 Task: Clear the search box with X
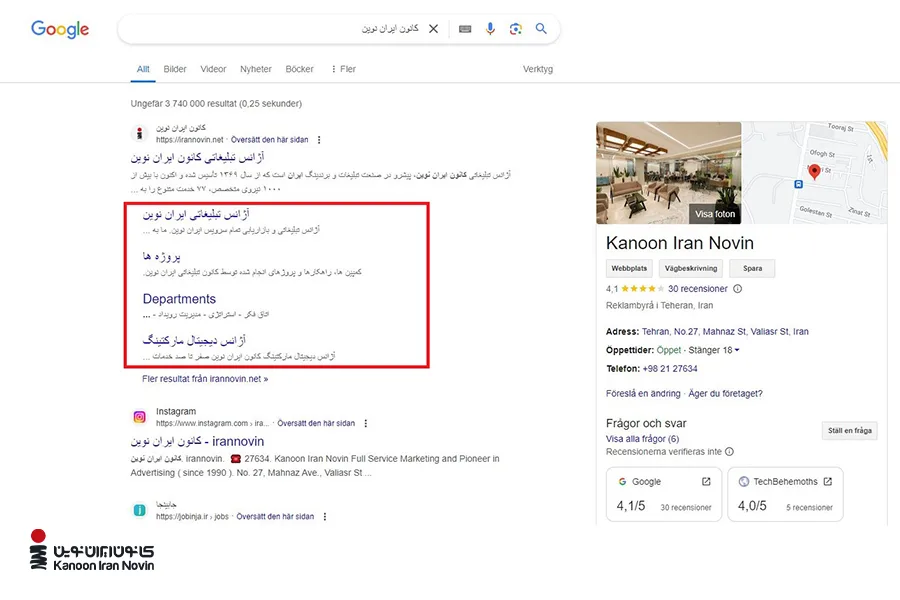click(433, 29)
